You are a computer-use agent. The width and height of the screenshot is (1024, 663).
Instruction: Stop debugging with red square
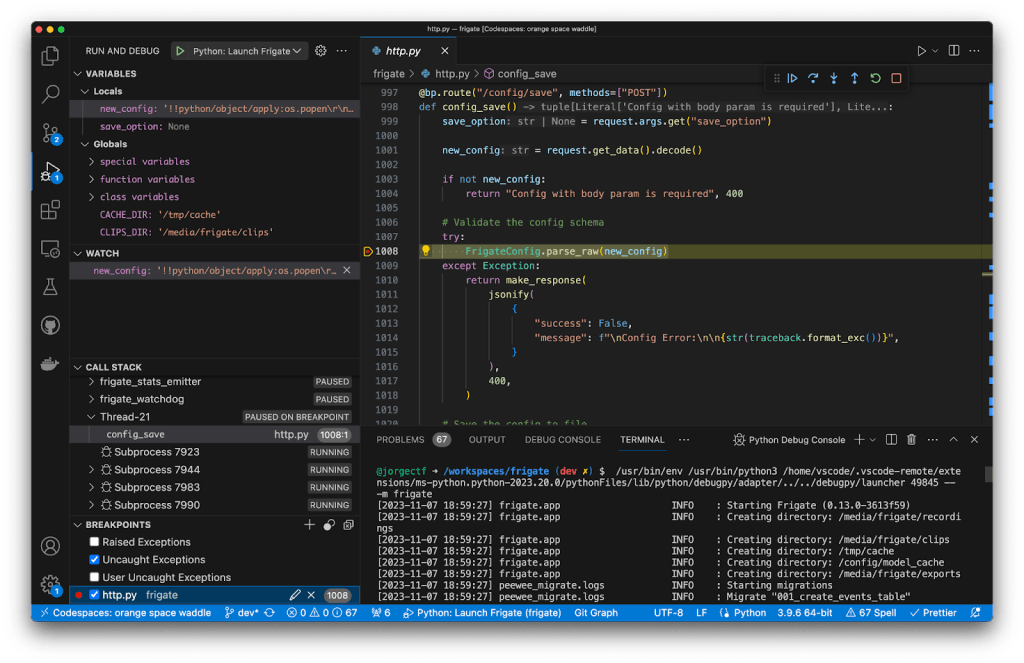pos(897,78)
